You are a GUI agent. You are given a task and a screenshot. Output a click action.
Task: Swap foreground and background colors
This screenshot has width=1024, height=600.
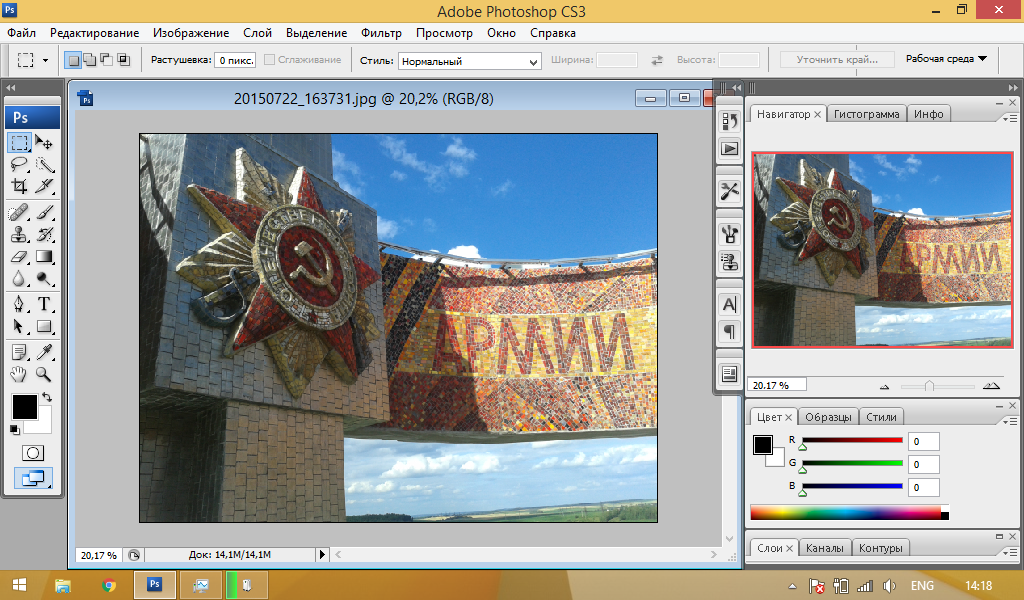(47, 397)
